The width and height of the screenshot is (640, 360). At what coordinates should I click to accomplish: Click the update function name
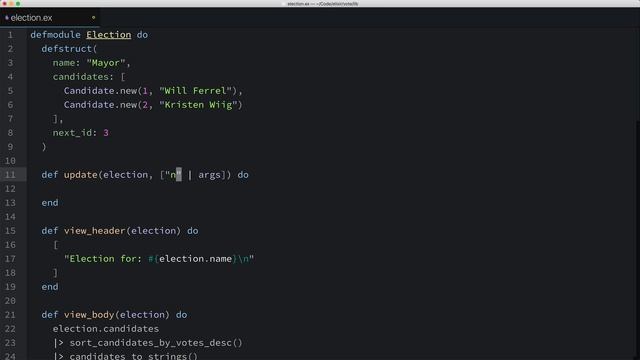tap(80, 175)
